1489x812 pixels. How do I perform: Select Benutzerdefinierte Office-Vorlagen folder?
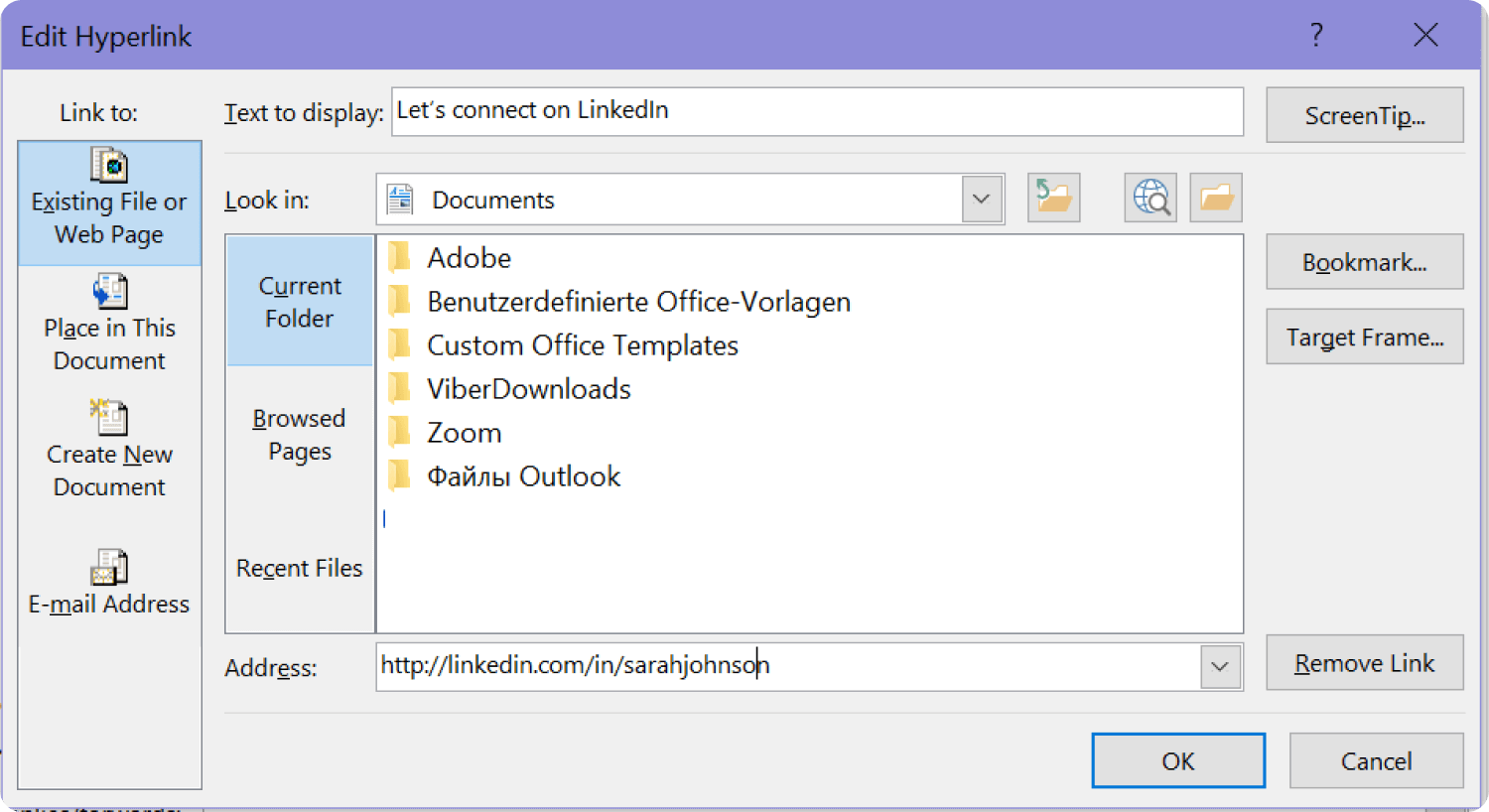(619, 302)
